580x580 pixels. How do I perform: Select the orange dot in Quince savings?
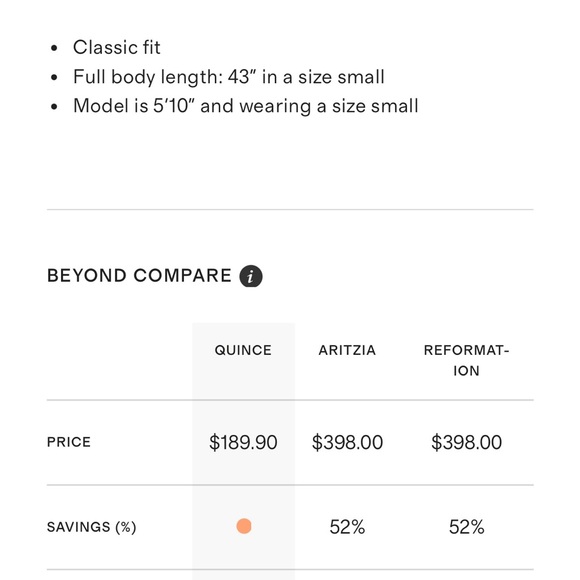tap(244, 526)
